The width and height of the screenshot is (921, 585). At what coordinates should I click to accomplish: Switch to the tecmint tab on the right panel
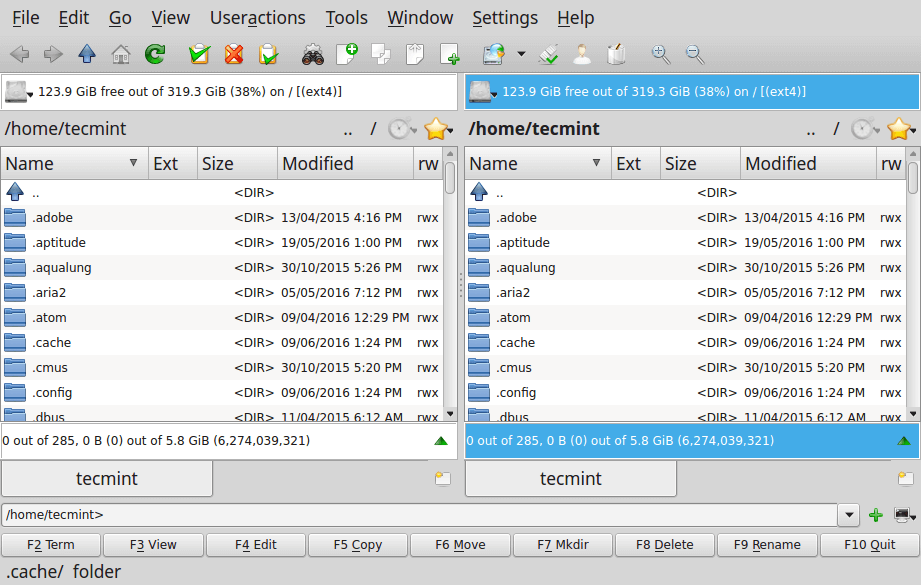point(570,478)
